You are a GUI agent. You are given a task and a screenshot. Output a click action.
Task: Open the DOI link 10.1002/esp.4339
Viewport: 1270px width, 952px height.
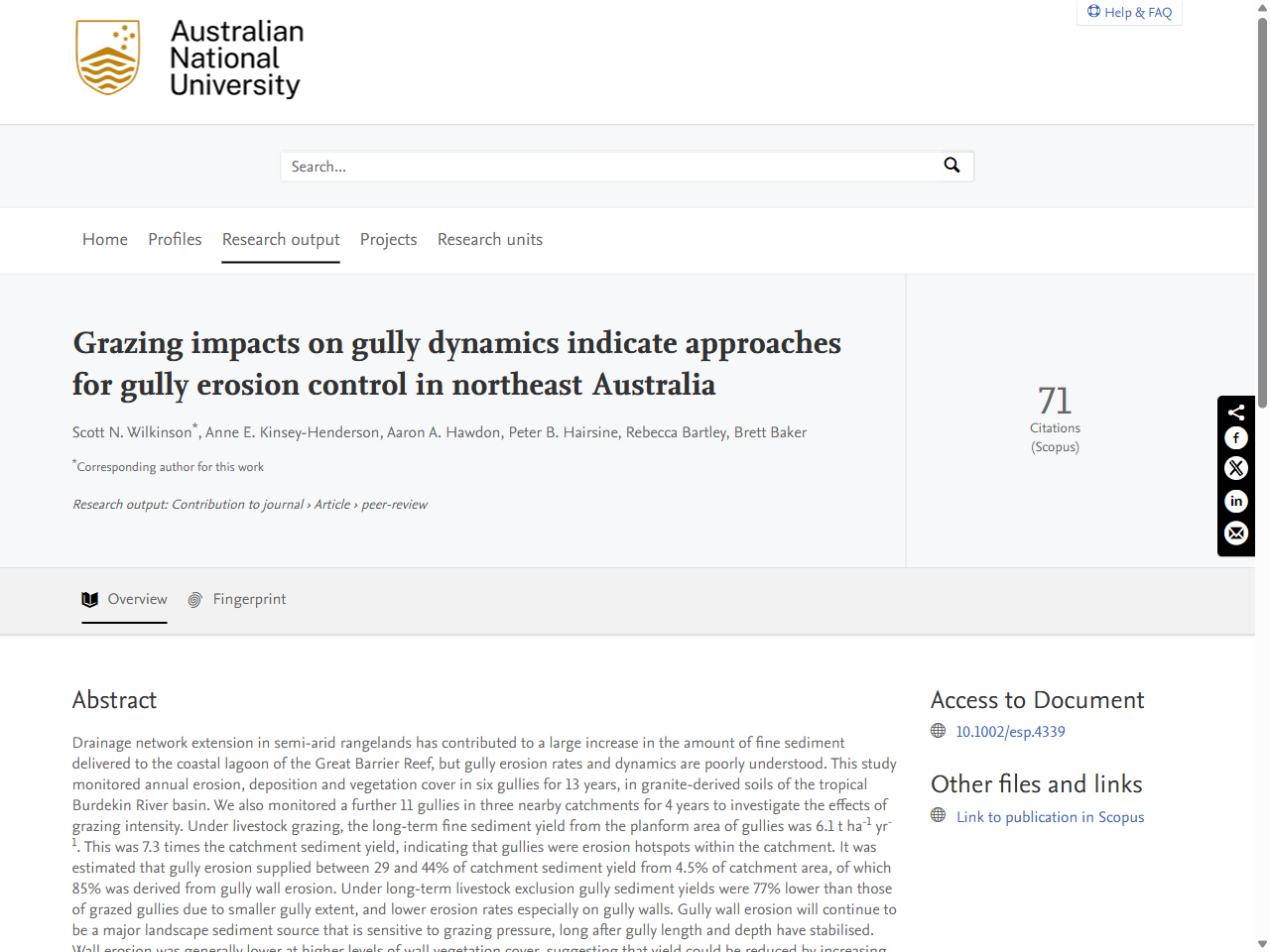[1010, 731]
